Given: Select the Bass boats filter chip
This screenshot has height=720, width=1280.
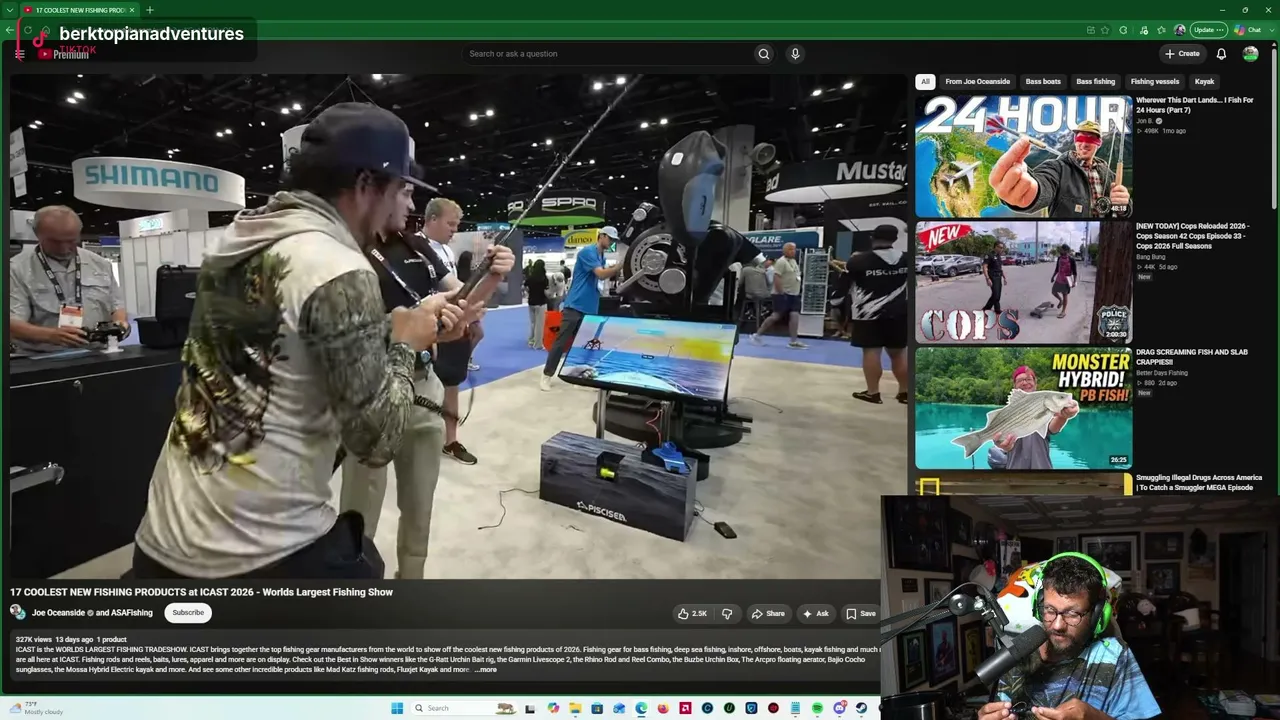Looking at the screenshot, I should click(x=1043, y=82).
